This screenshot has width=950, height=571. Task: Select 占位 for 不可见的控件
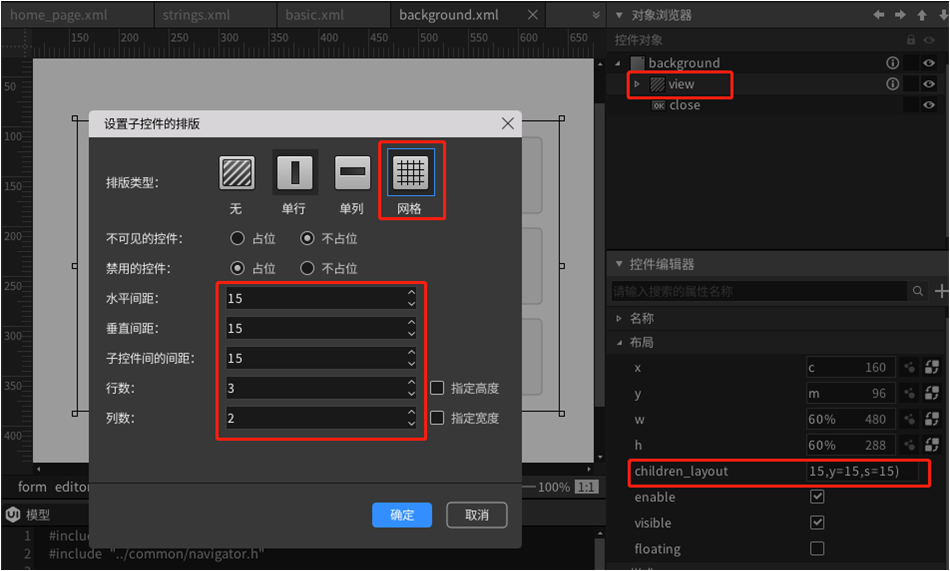point(238,238)
